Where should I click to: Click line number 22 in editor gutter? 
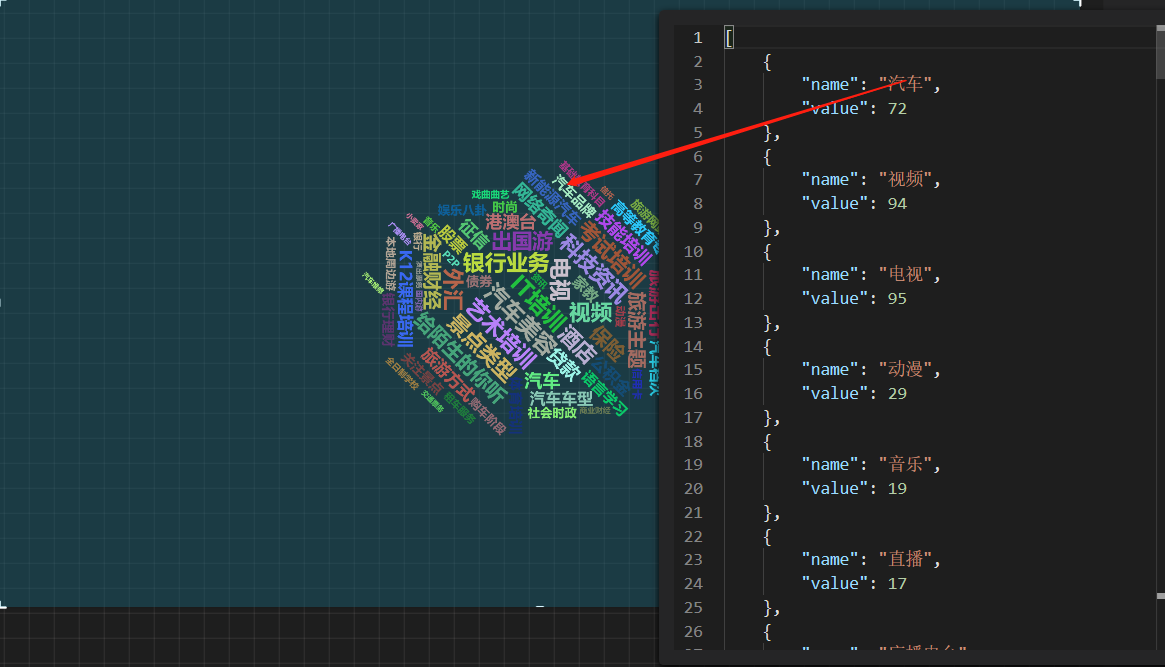[692, 536]
